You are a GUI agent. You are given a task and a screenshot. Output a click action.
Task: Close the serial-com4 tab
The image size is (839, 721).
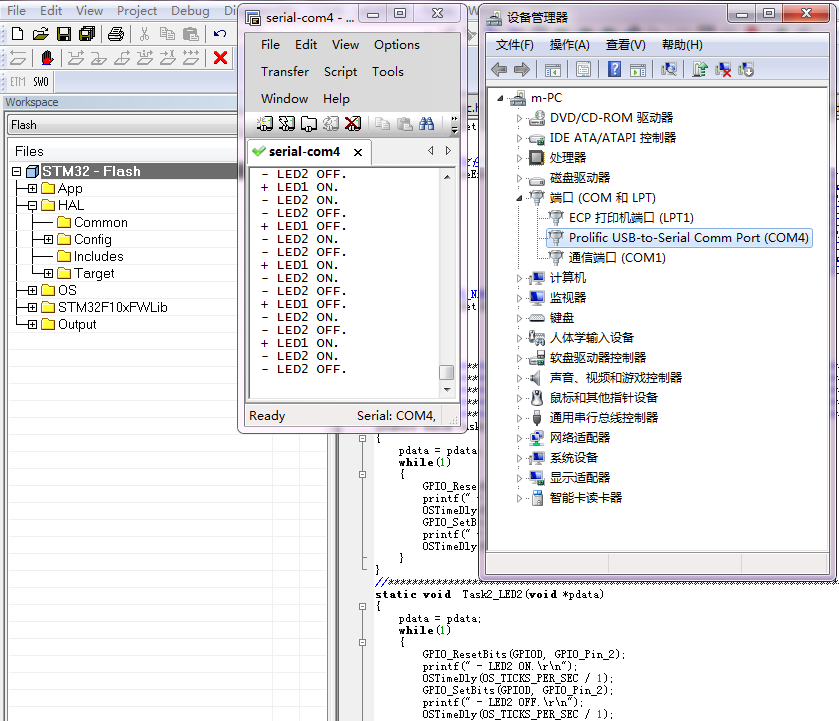[358, 153]
